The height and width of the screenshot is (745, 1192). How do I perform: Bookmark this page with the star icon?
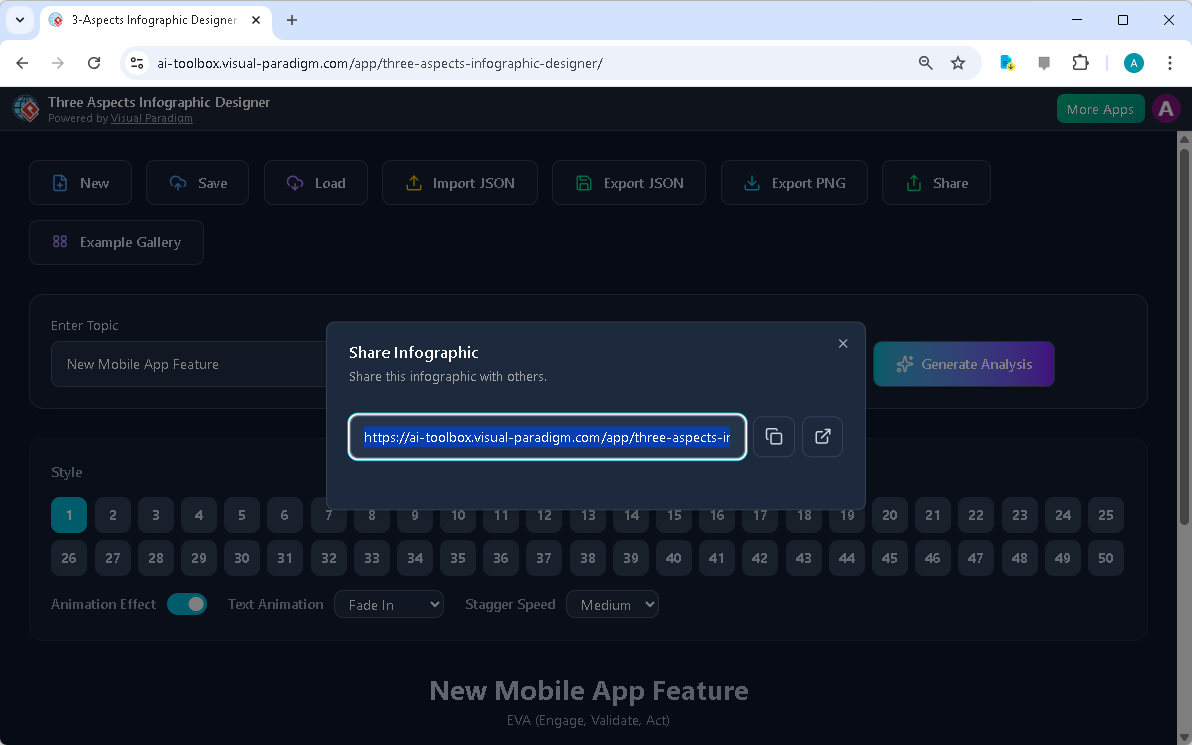[958, 62]
